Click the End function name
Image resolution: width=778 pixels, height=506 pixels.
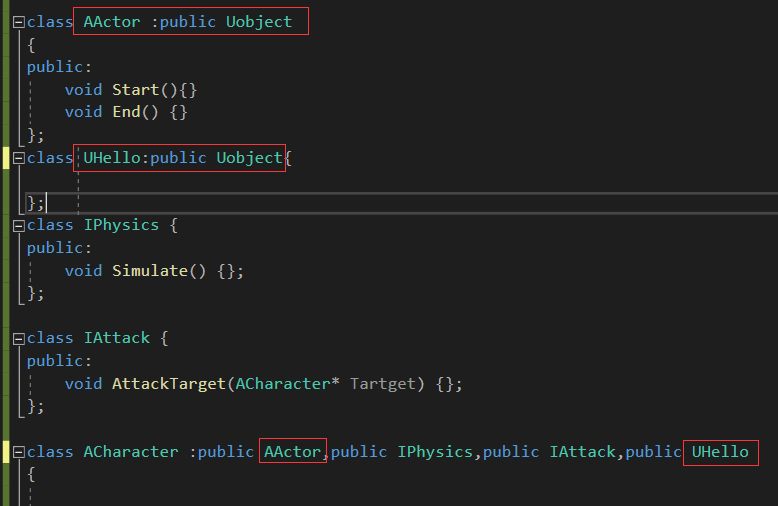[127, 112]
